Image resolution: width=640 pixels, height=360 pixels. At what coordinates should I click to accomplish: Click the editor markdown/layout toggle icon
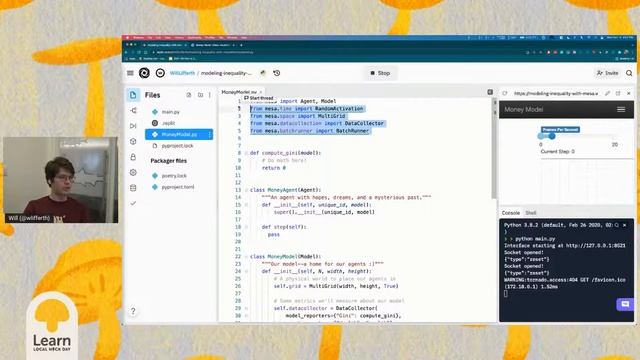[x=490, y=92]
